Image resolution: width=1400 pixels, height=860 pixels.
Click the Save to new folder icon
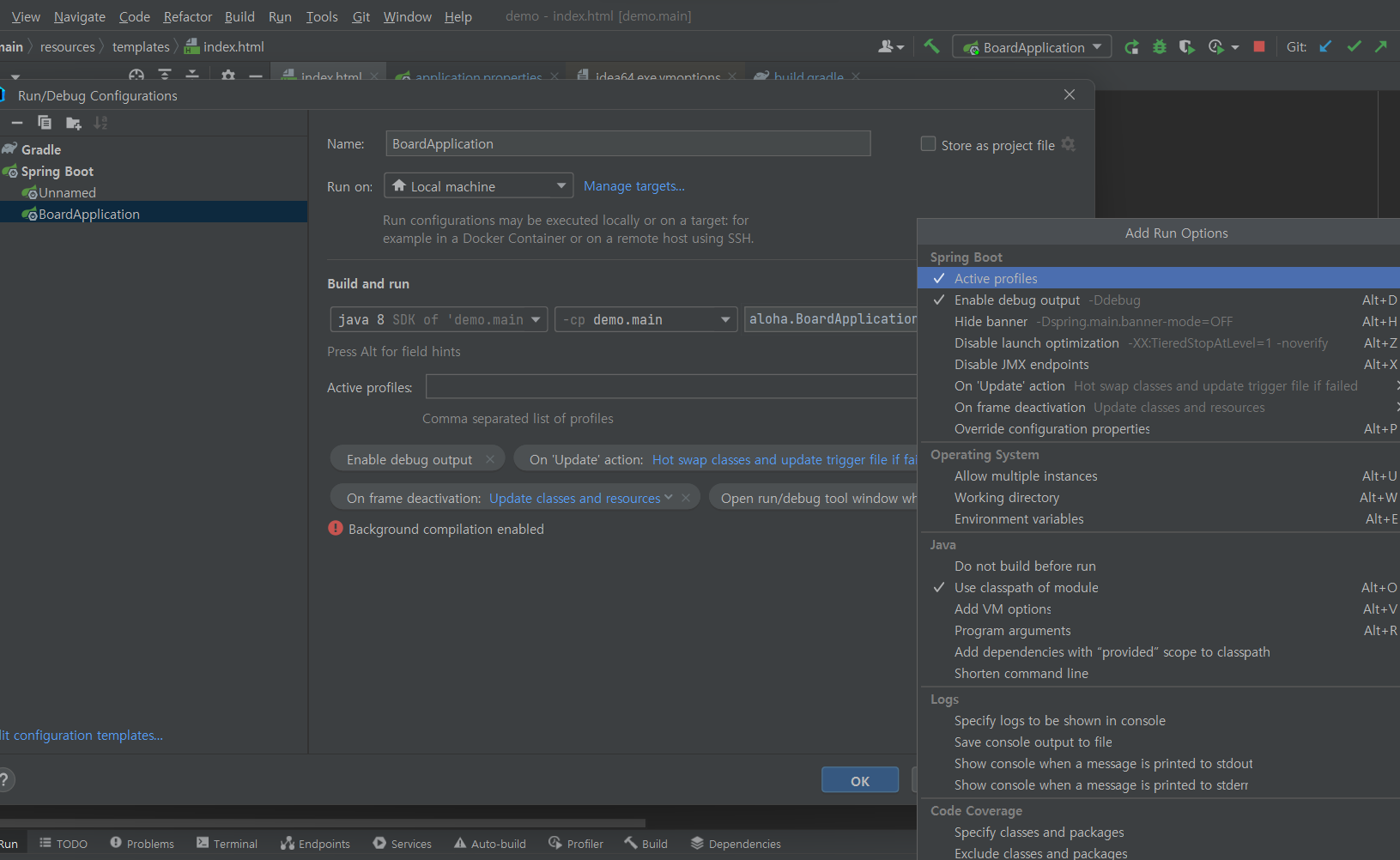[x=73, y=123]
